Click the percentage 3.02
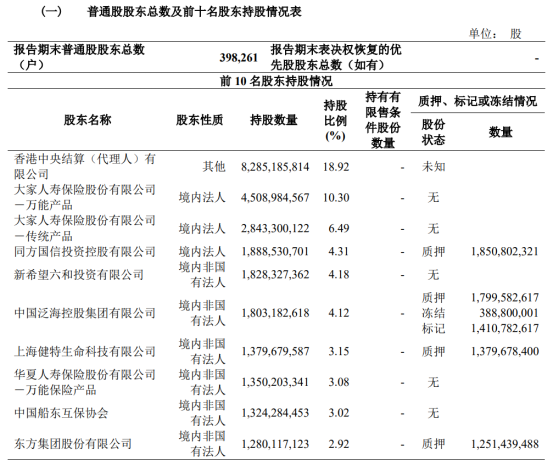554x461 pixels. coord(339,413)
